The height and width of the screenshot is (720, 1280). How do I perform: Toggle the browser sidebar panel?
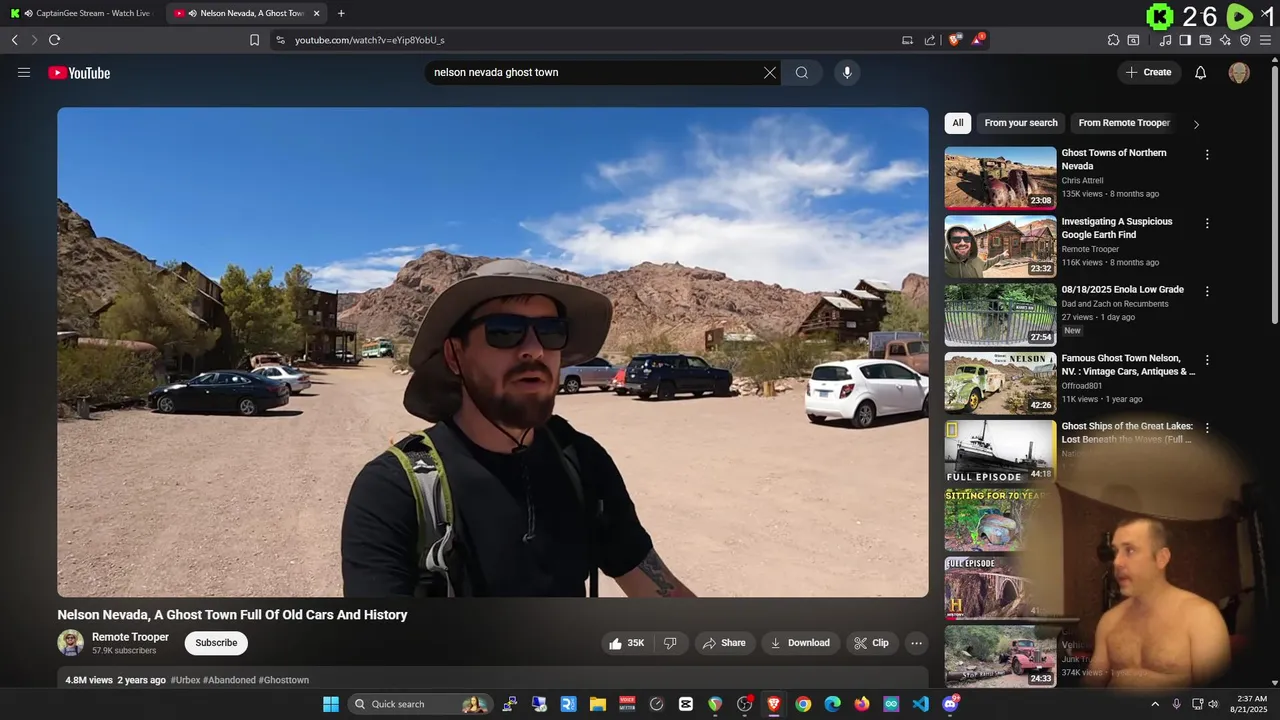[x=1185, y=40]
